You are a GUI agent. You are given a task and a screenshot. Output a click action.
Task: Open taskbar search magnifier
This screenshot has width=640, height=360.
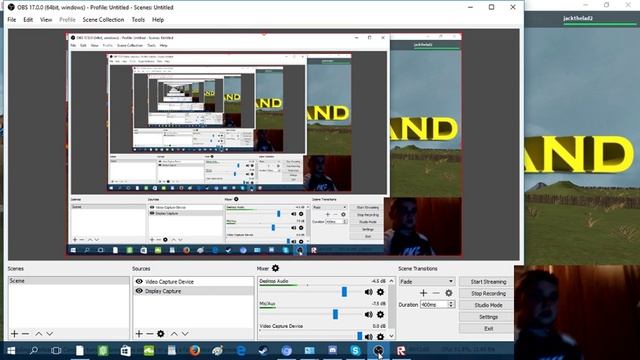tap(34, 351)
